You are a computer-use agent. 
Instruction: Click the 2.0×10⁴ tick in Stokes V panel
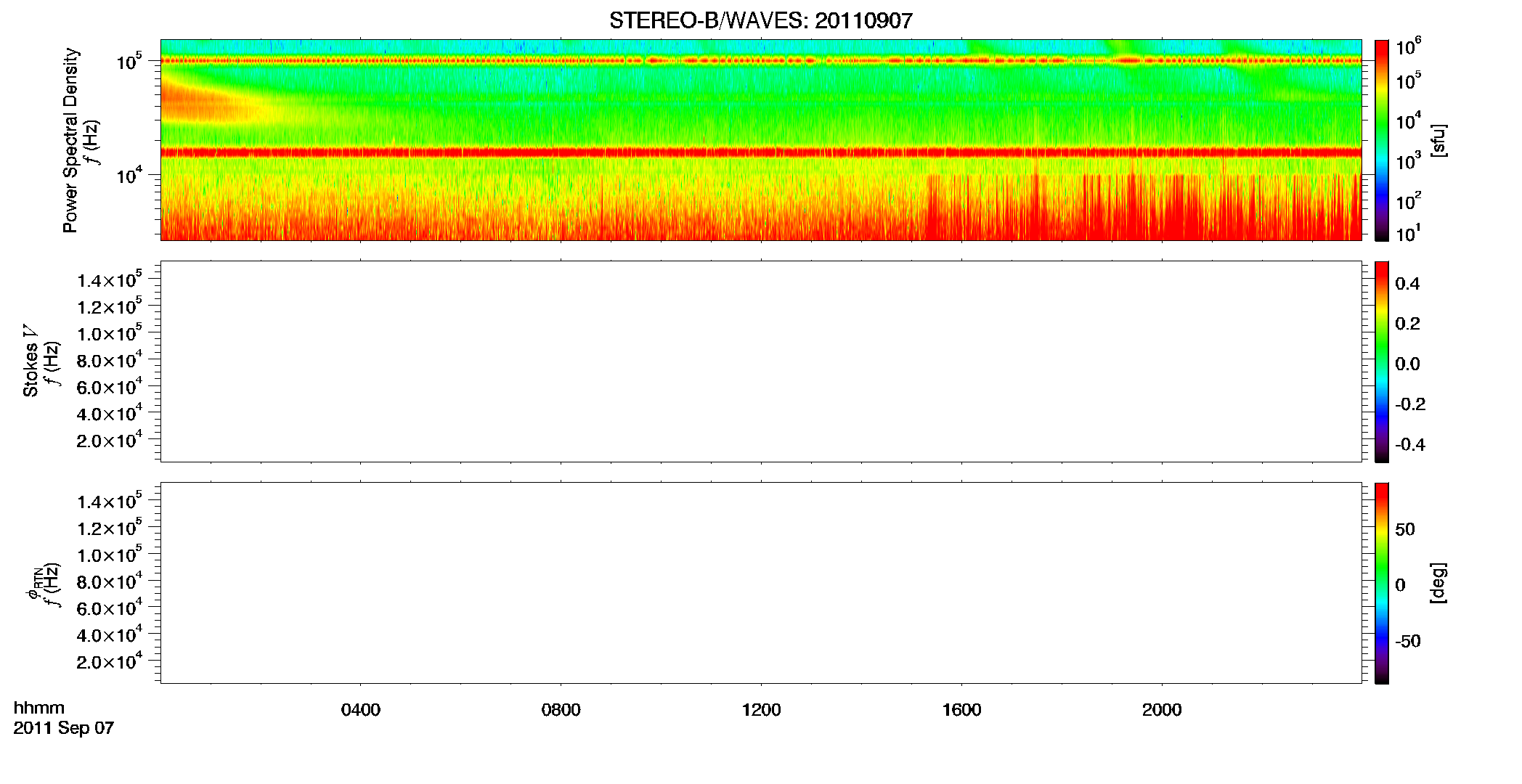tap(110, 440)
